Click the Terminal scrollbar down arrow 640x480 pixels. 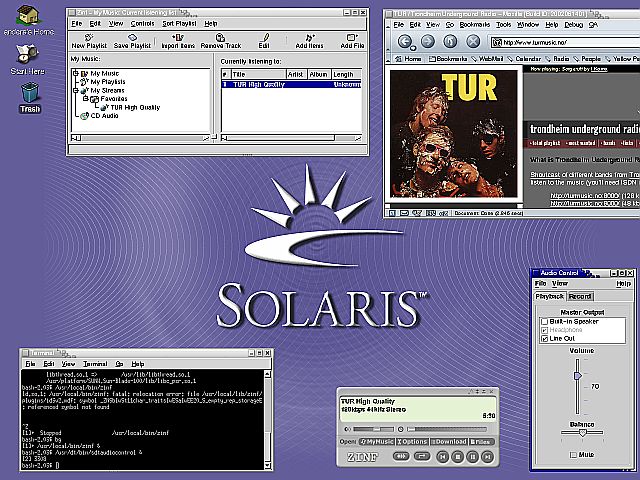click(268, 465)
